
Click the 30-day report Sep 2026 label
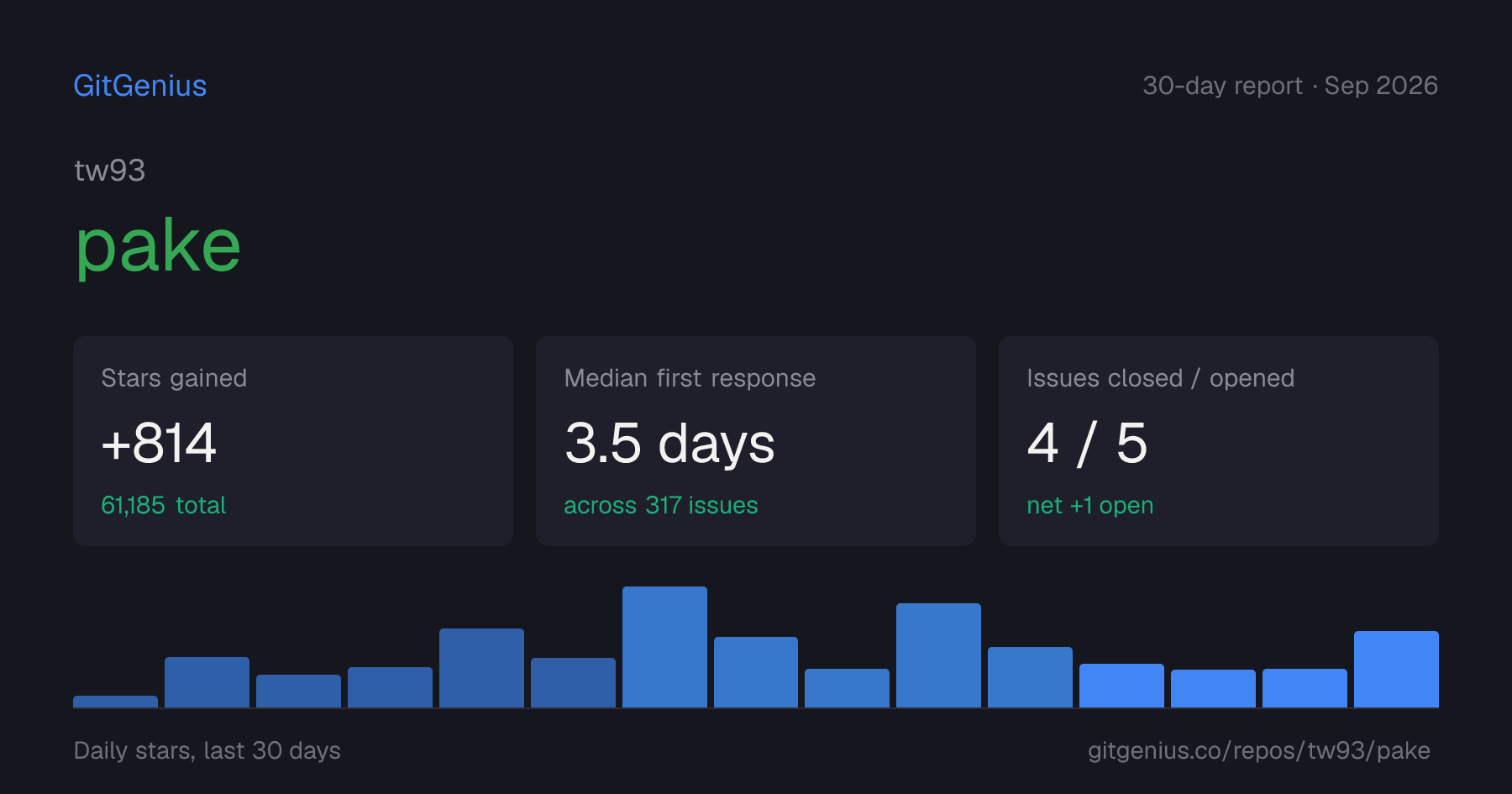[x=1290, y=86]
